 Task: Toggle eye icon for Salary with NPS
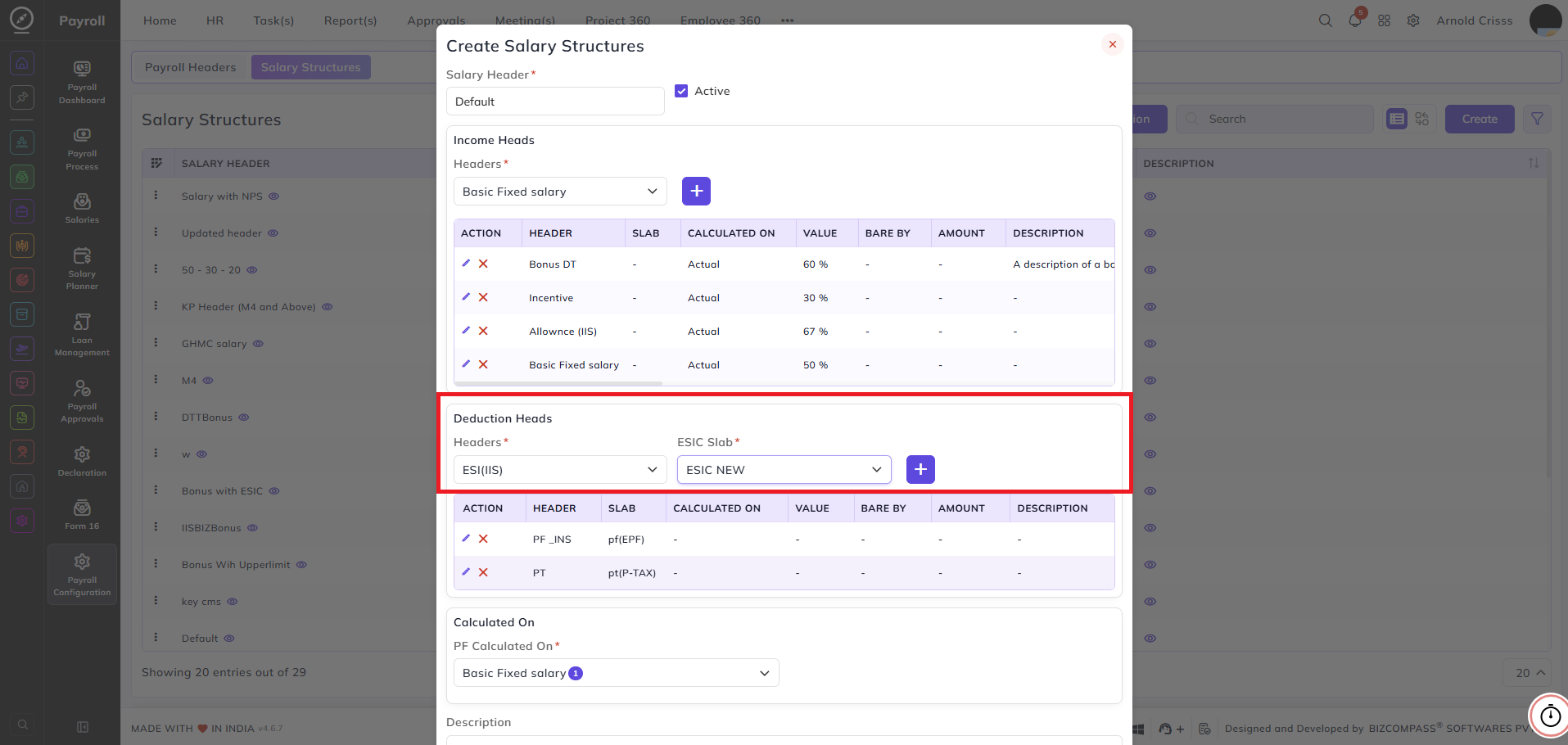pyautogui.click(x=274, y=196)
